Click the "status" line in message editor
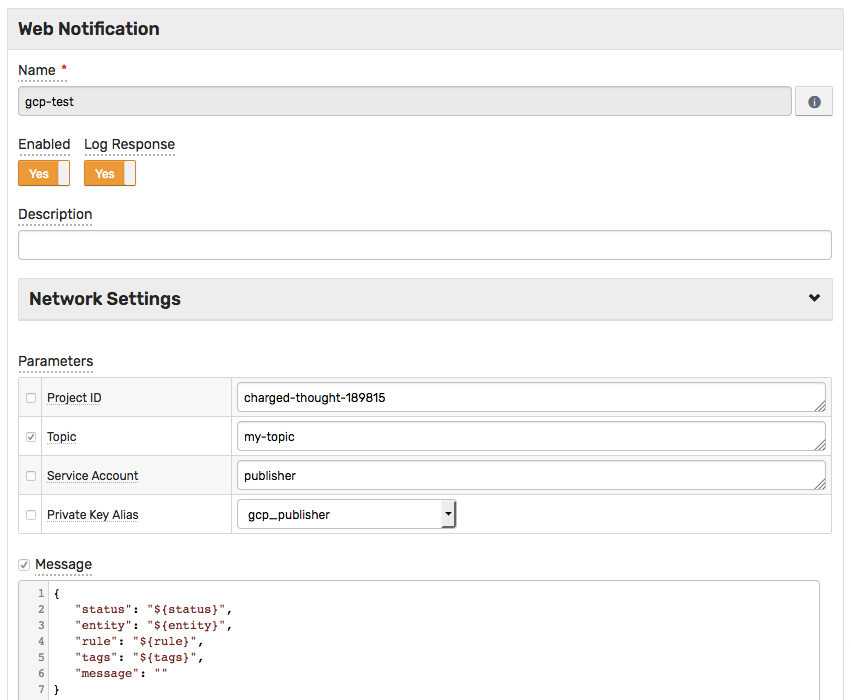Viewport: 851px width, 700px height. click(x=154, y=609)
